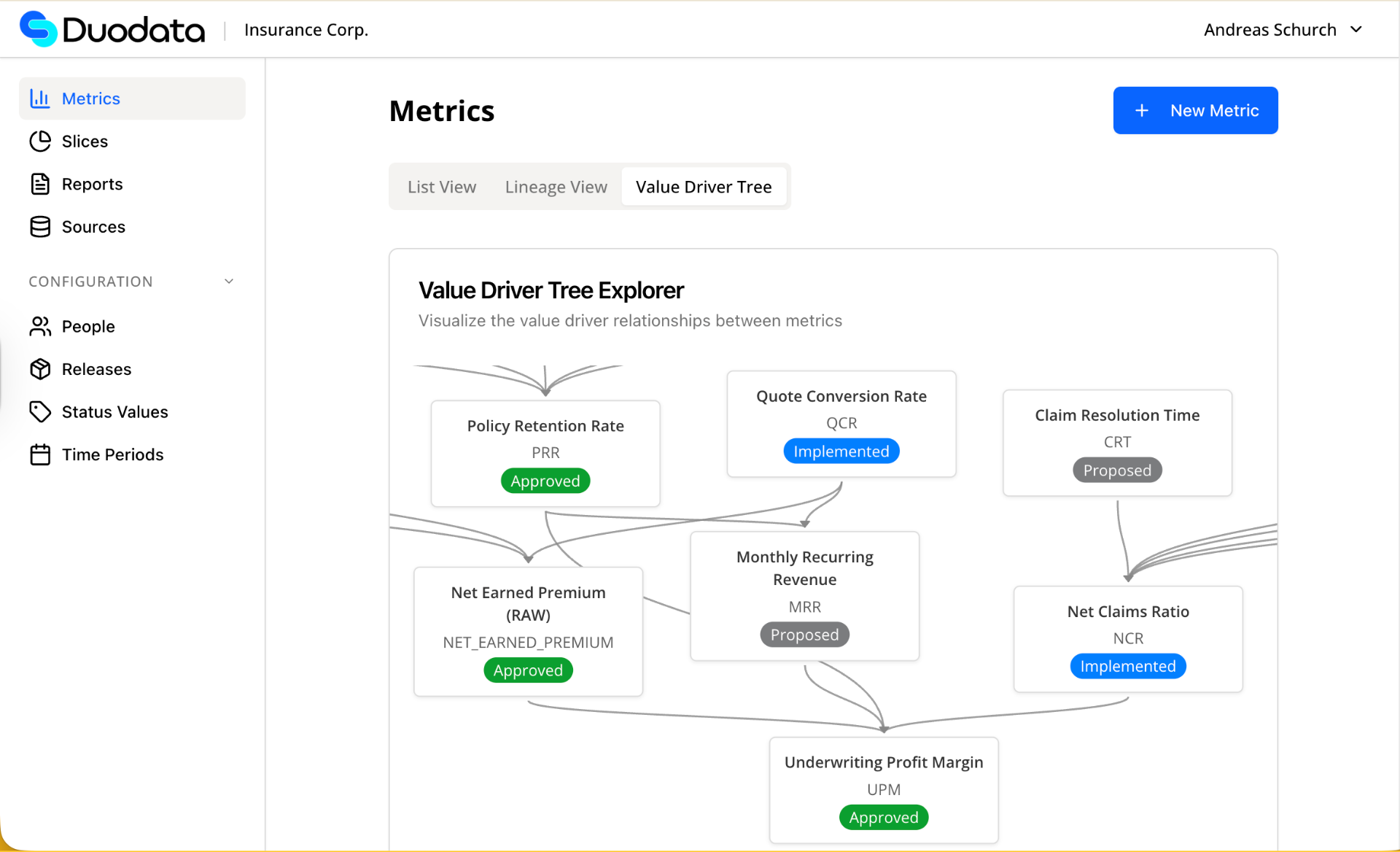
Task: Open People via the person icon
Action: (40, 326)
